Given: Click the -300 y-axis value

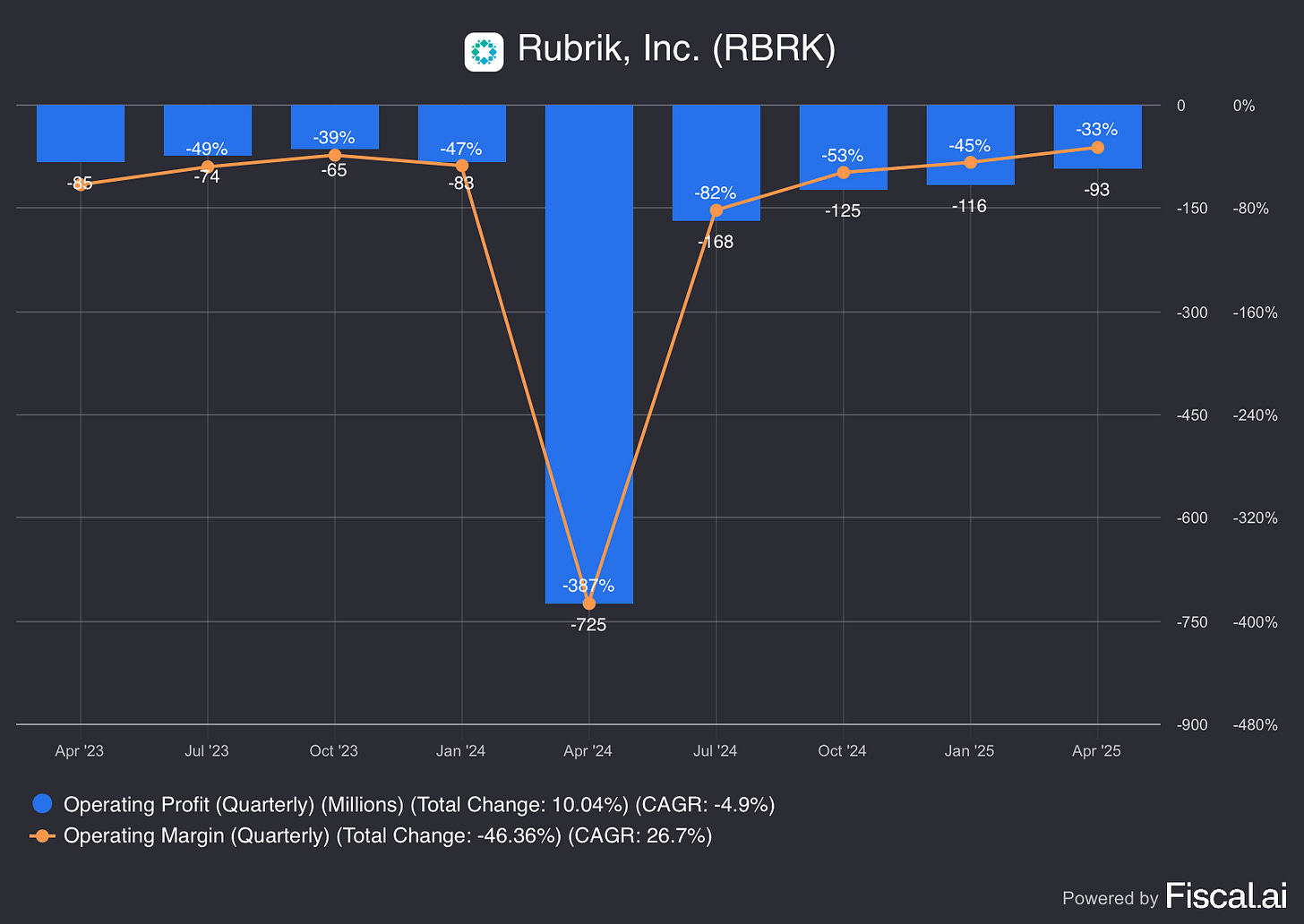Looking at the screenshot, I should click(1192, 312).
